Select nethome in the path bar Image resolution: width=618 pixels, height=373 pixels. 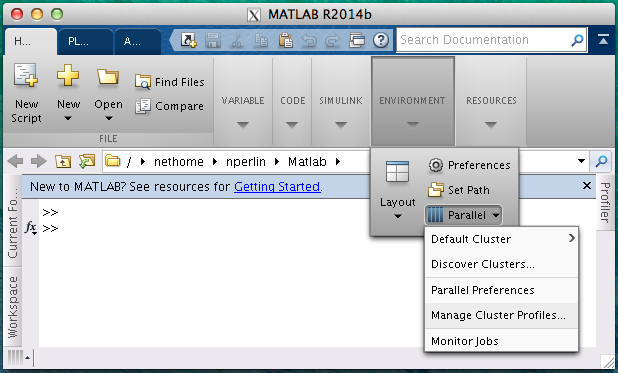(x=179, y=162)
